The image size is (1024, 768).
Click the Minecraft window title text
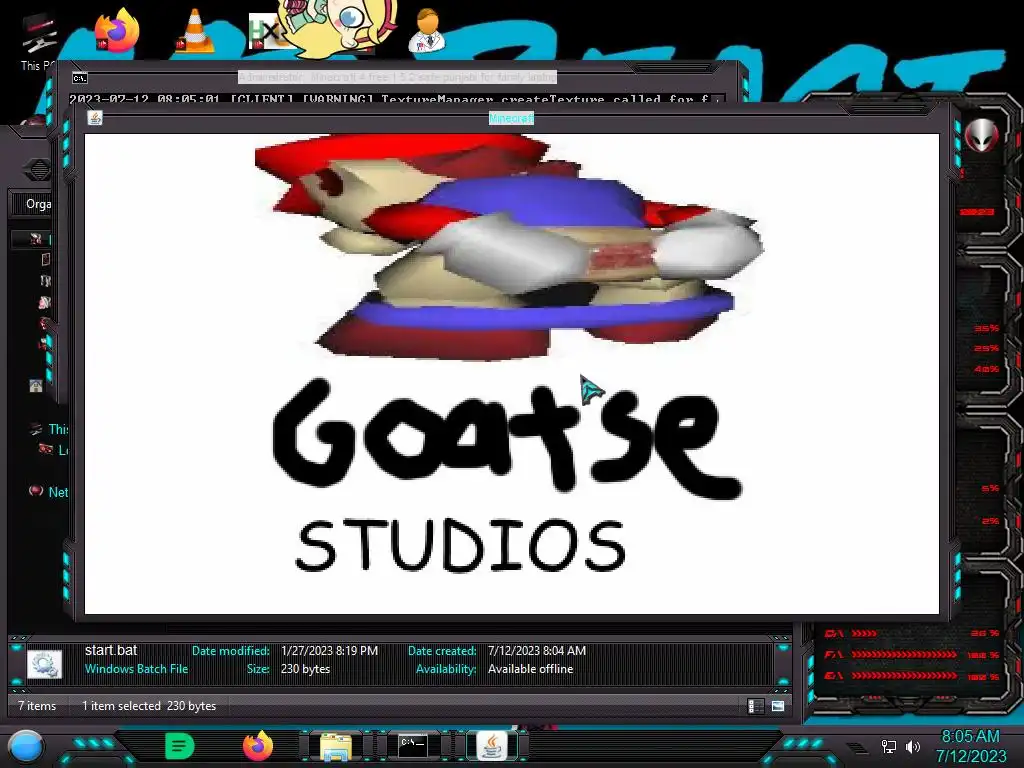click(511, 118)
